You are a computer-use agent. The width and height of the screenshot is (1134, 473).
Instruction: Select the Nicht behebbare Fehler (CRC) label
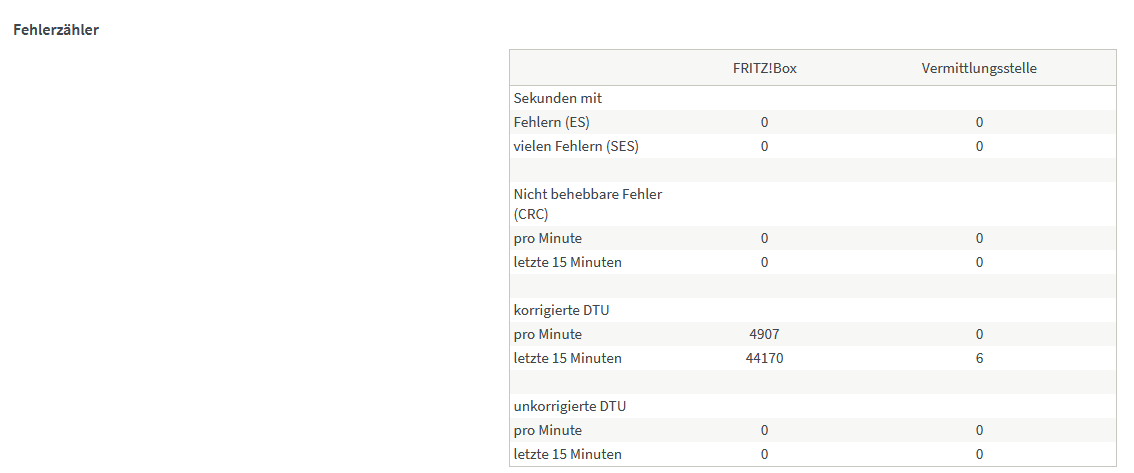[587, 203]
